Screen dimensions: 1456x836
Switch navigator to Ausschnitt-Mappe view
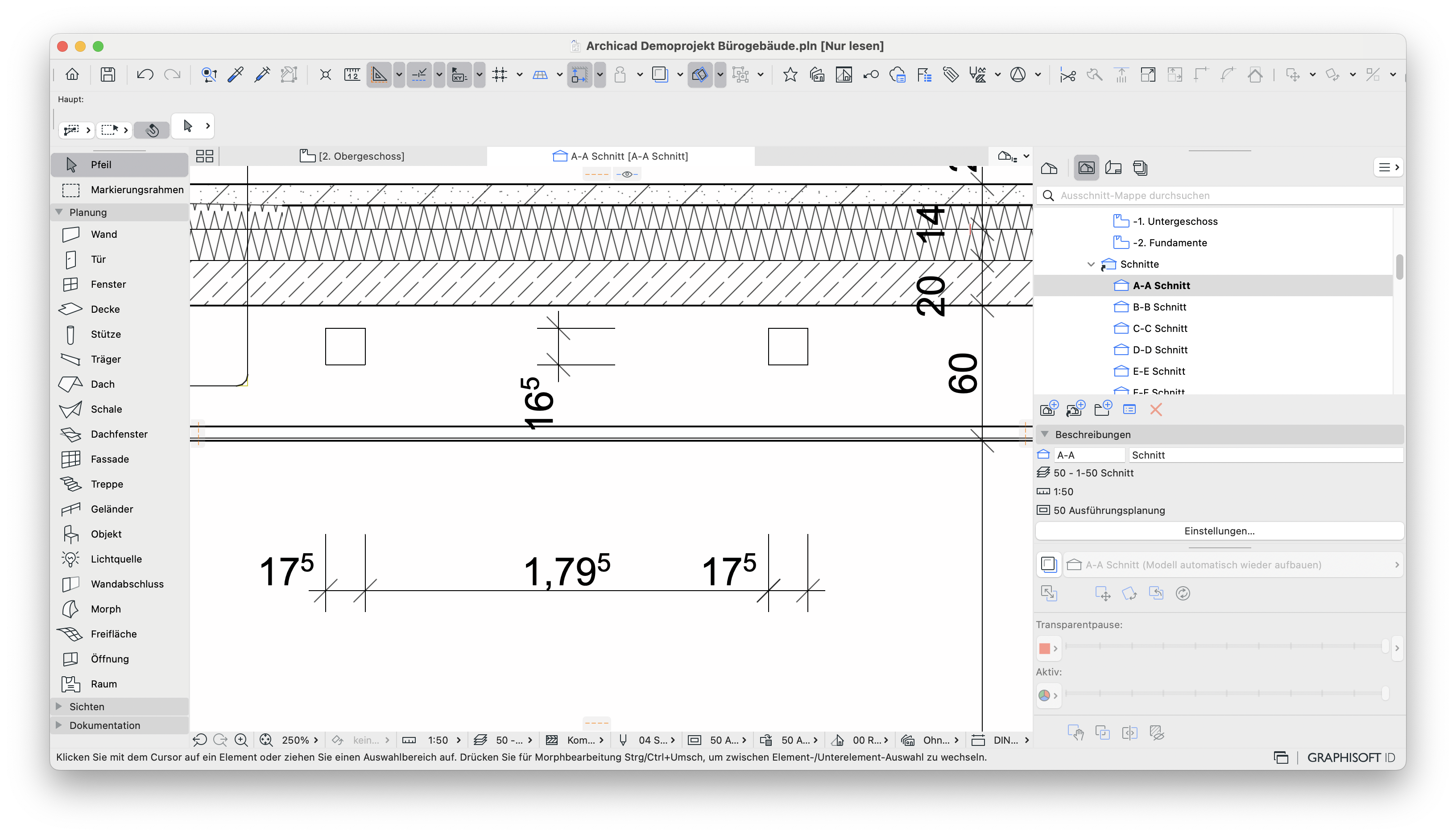[x=1086, y=168]
